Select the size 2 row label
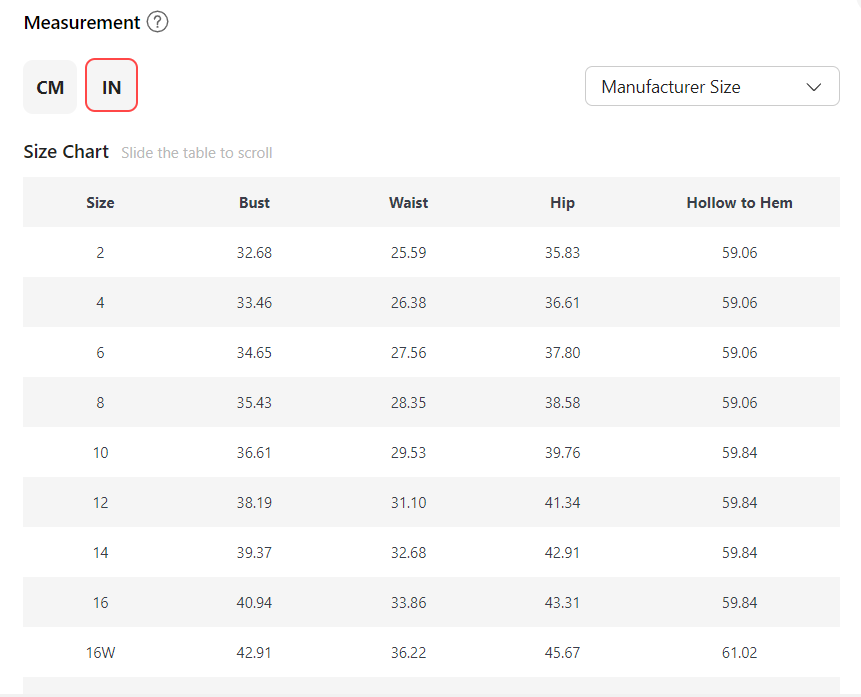The height and width of the screenshot is (697, 861). (x=100, y=253)
